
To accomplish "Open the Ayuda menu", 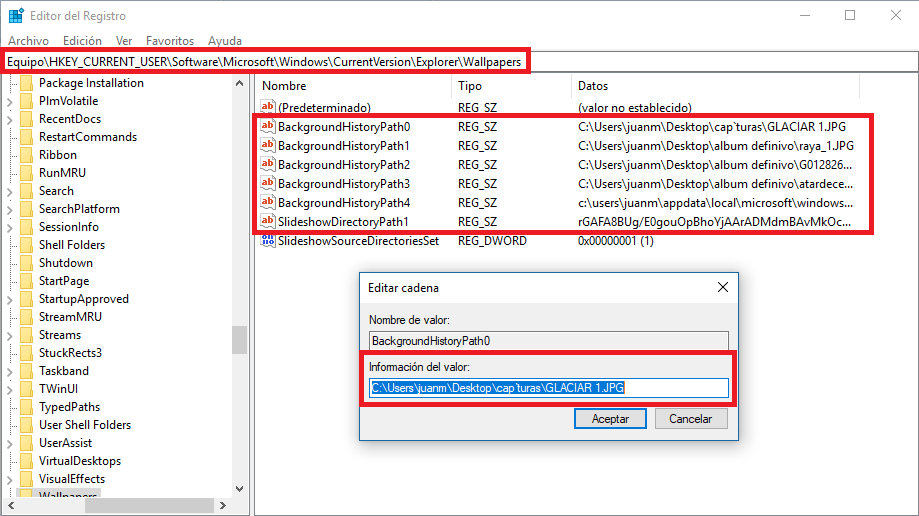I will click(224, 40).
